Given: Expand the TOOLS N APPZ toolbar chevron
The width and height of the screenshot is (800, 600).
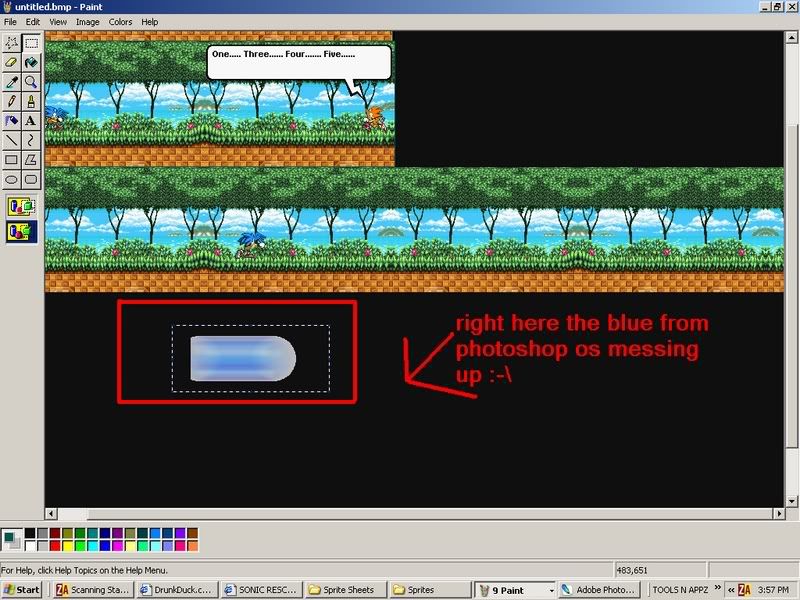Looking at the screenshot, I should (x=718, y=588).
